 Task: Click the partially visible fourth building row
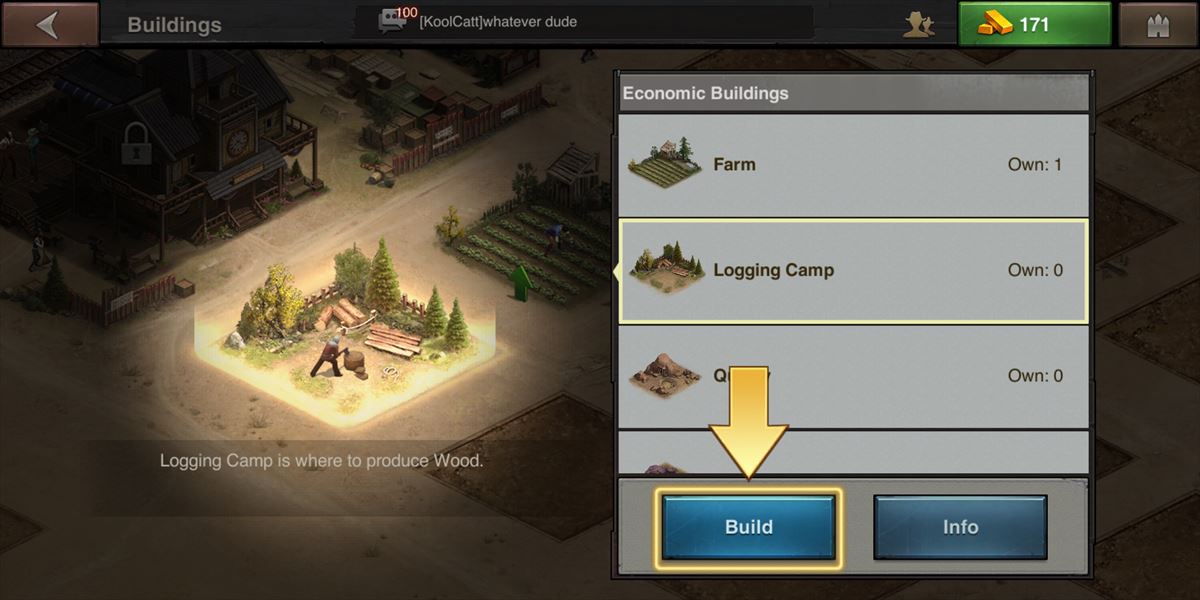point(853,453)
